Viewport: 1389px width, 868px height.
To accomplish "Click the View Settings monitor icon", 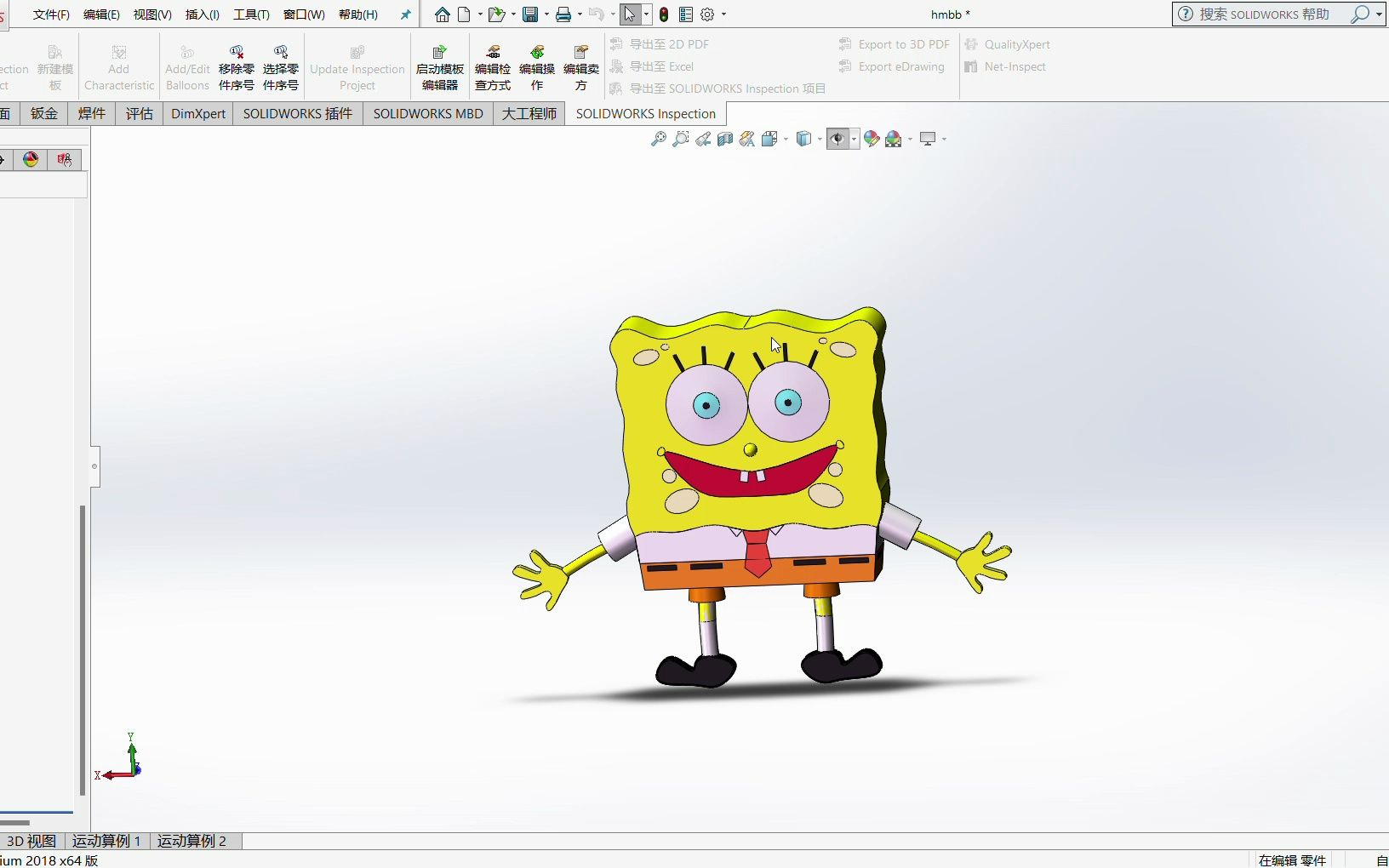I will pyautogui.click(x=928, y=139).
